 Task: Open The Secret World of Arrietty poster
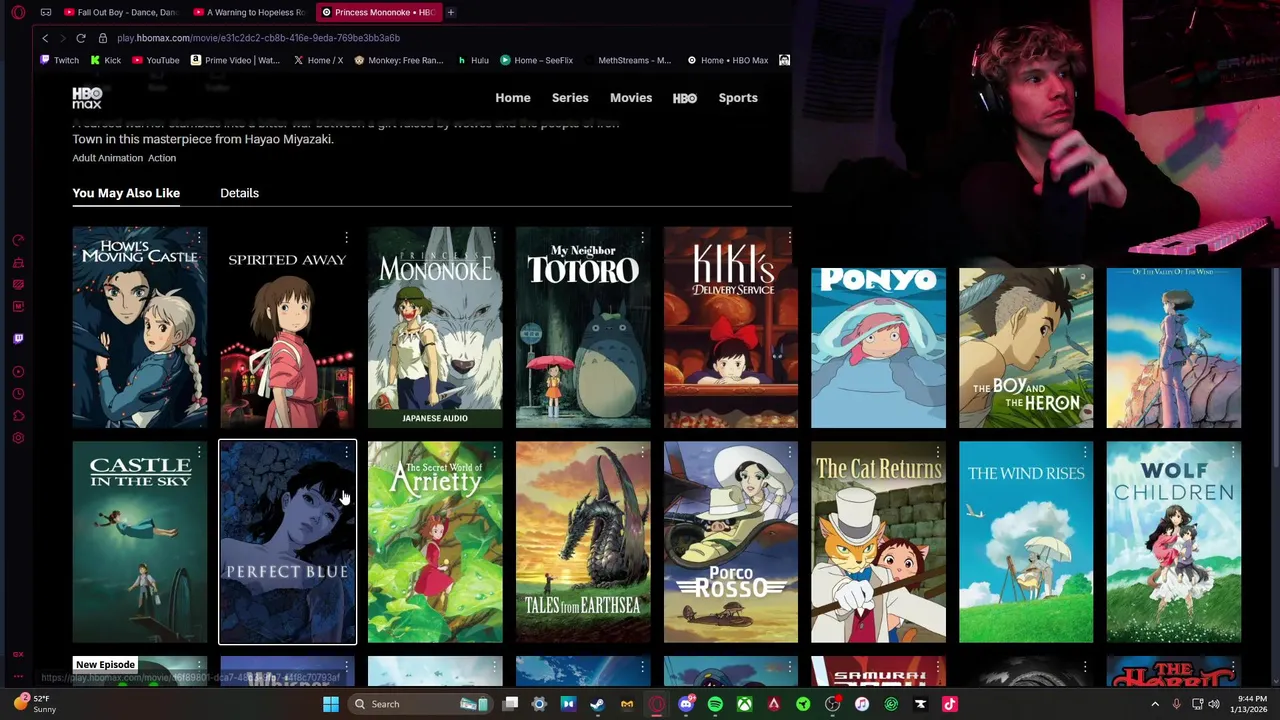[x=435, y=542]
